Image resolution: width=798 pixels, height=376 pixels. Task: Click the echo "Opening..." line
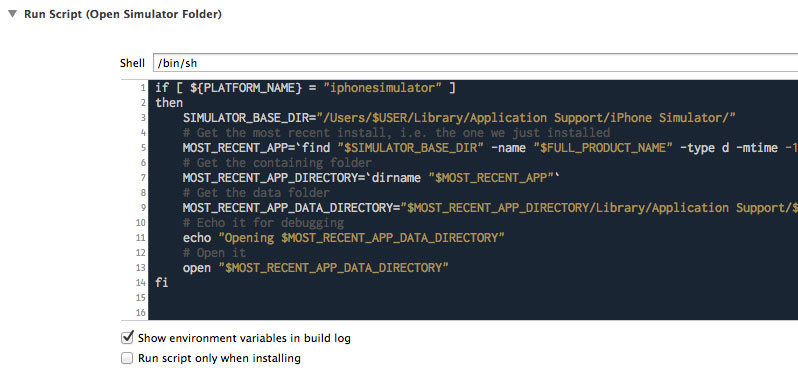point(344,238)
